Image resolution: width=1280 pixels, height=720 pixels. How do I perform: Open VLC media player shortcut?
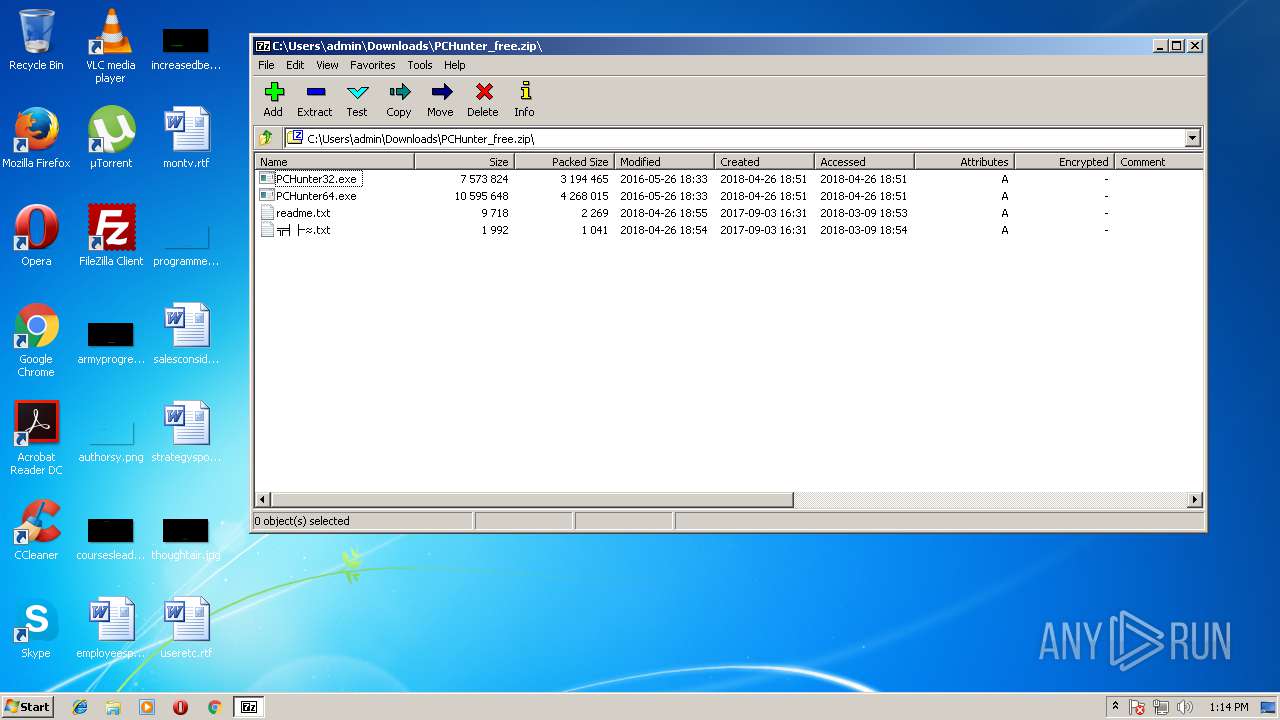(x=110, y=45)
